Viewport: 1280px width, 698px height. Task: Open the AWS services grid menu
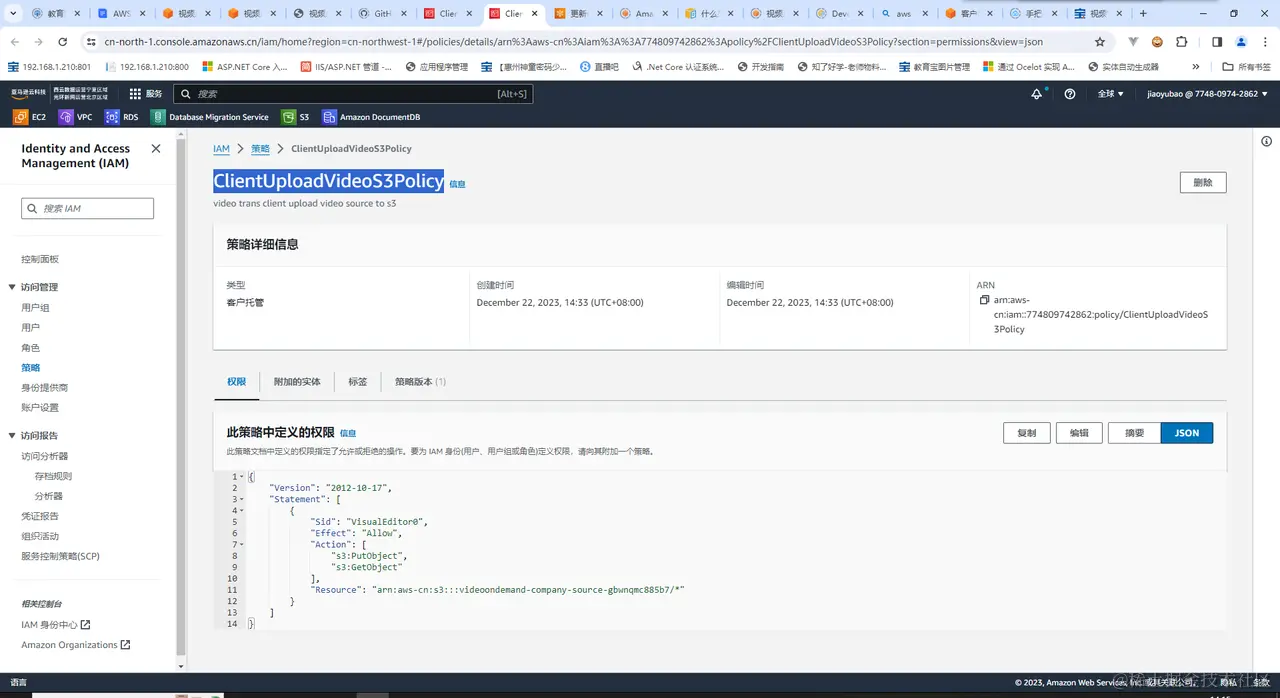pyautogui.click(x=135, y=93)
